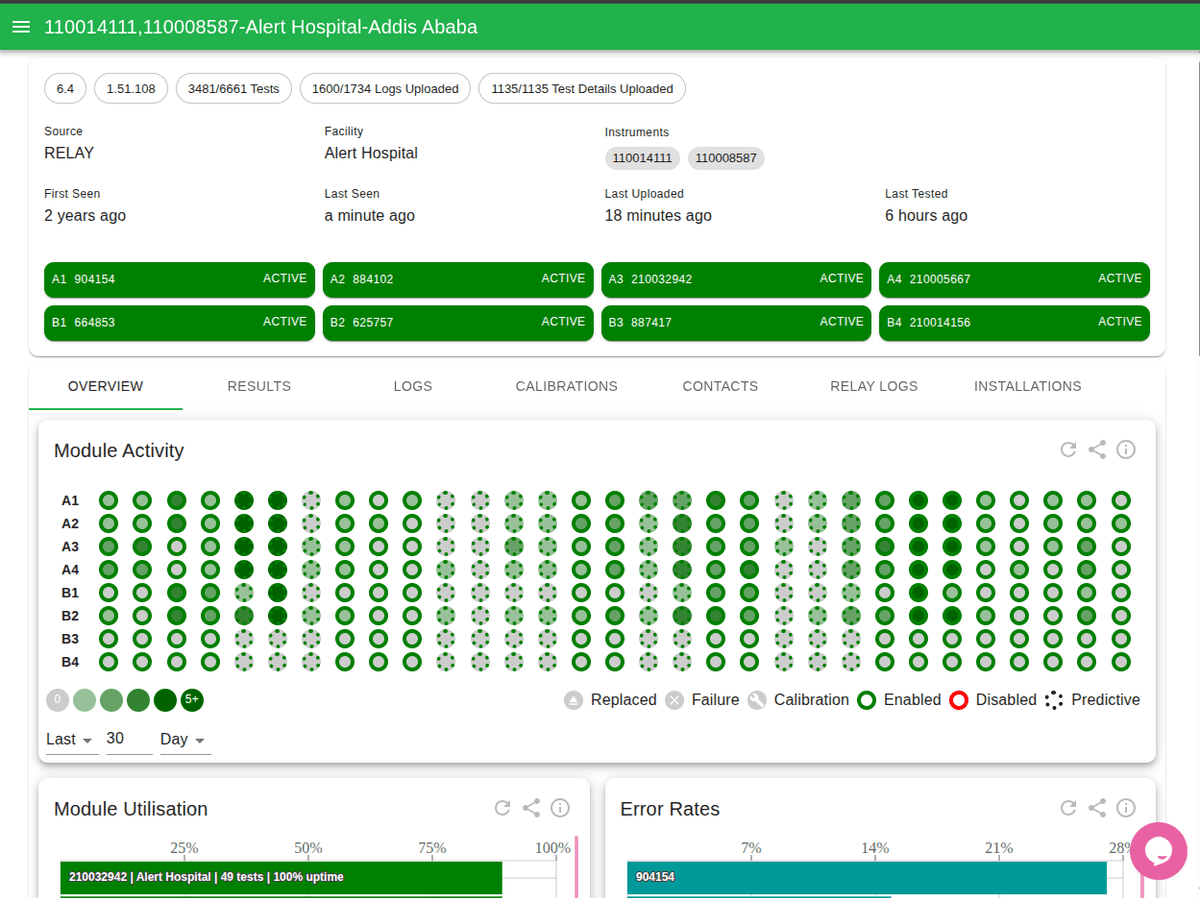Open the Relay Logs tab
This screenshot has height=898, width=1200.
(873, 386)
